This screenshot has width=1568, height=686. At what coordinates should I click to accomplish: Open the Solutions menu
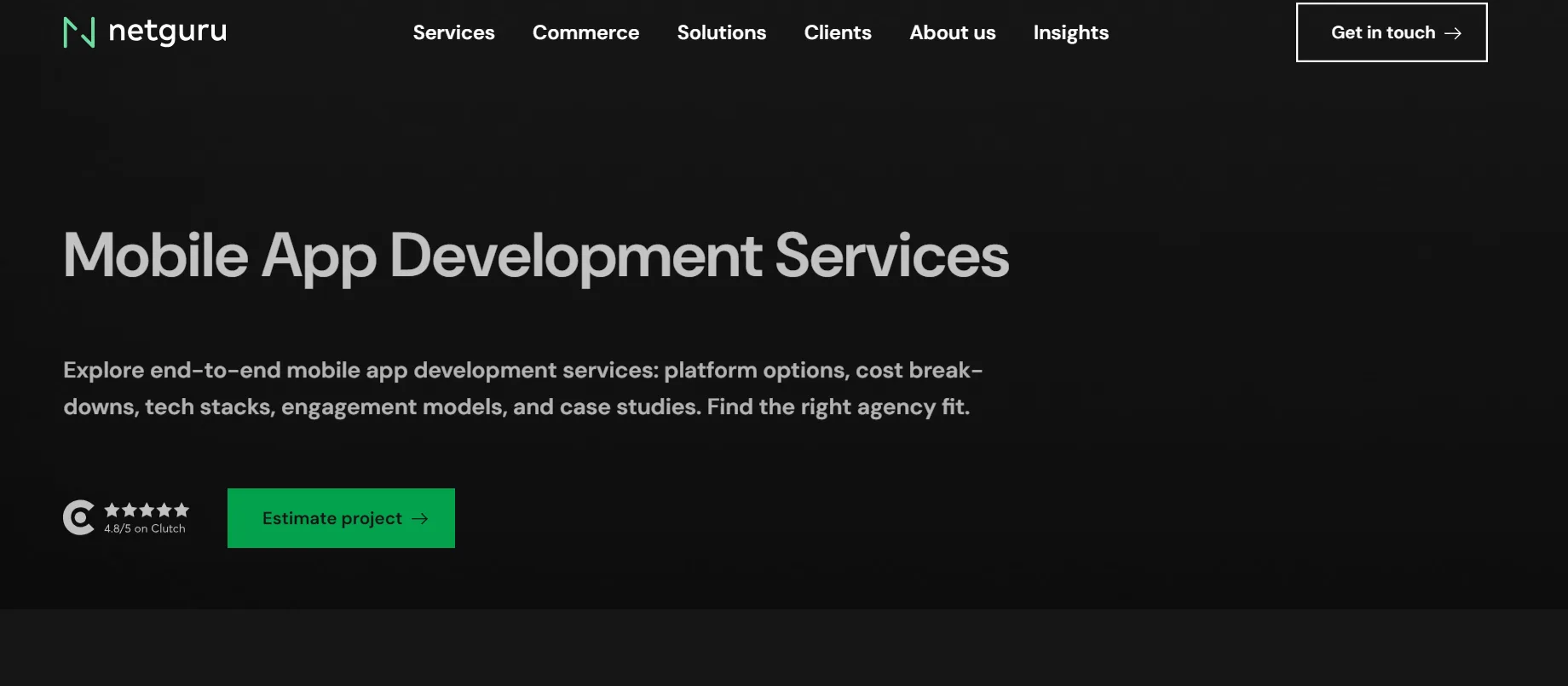click(x=722, y=32)
